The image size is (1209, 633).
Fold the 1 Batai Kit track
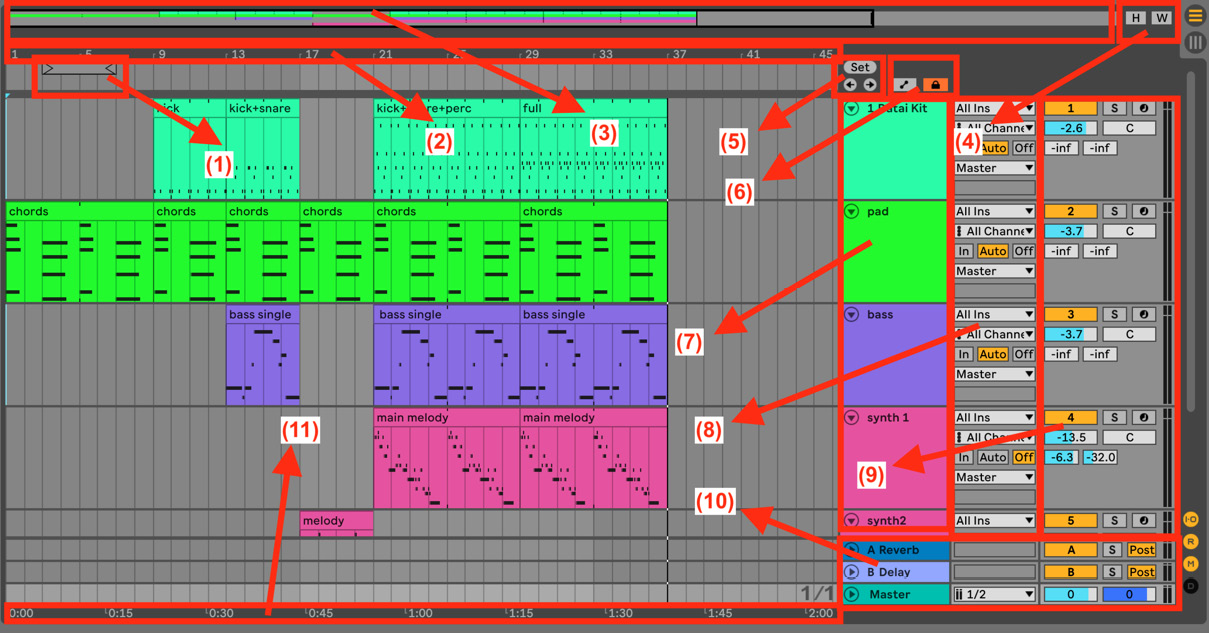click(852, 108)
